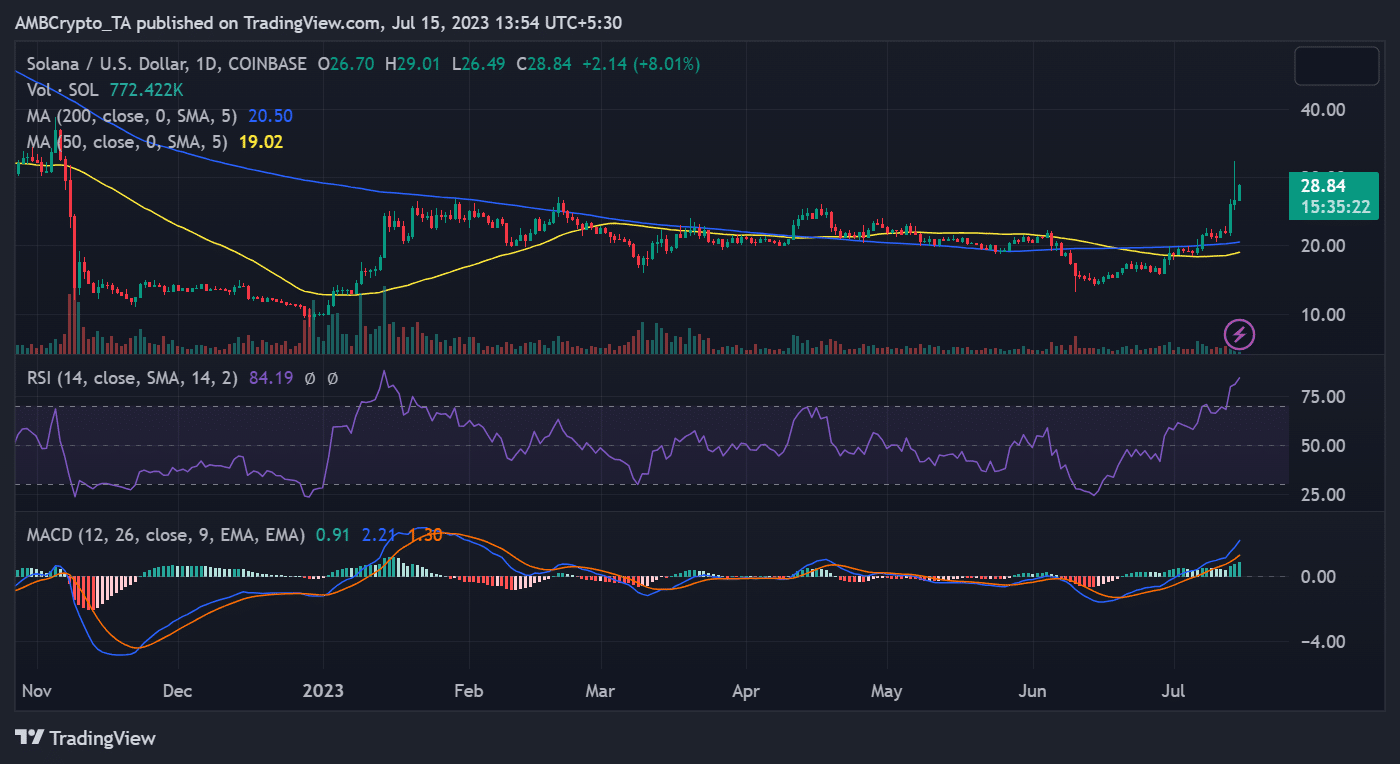Click the blue MACD value 2.21
The width and height of the screenshot is (1400, 764).
click(x=378, y=535)
